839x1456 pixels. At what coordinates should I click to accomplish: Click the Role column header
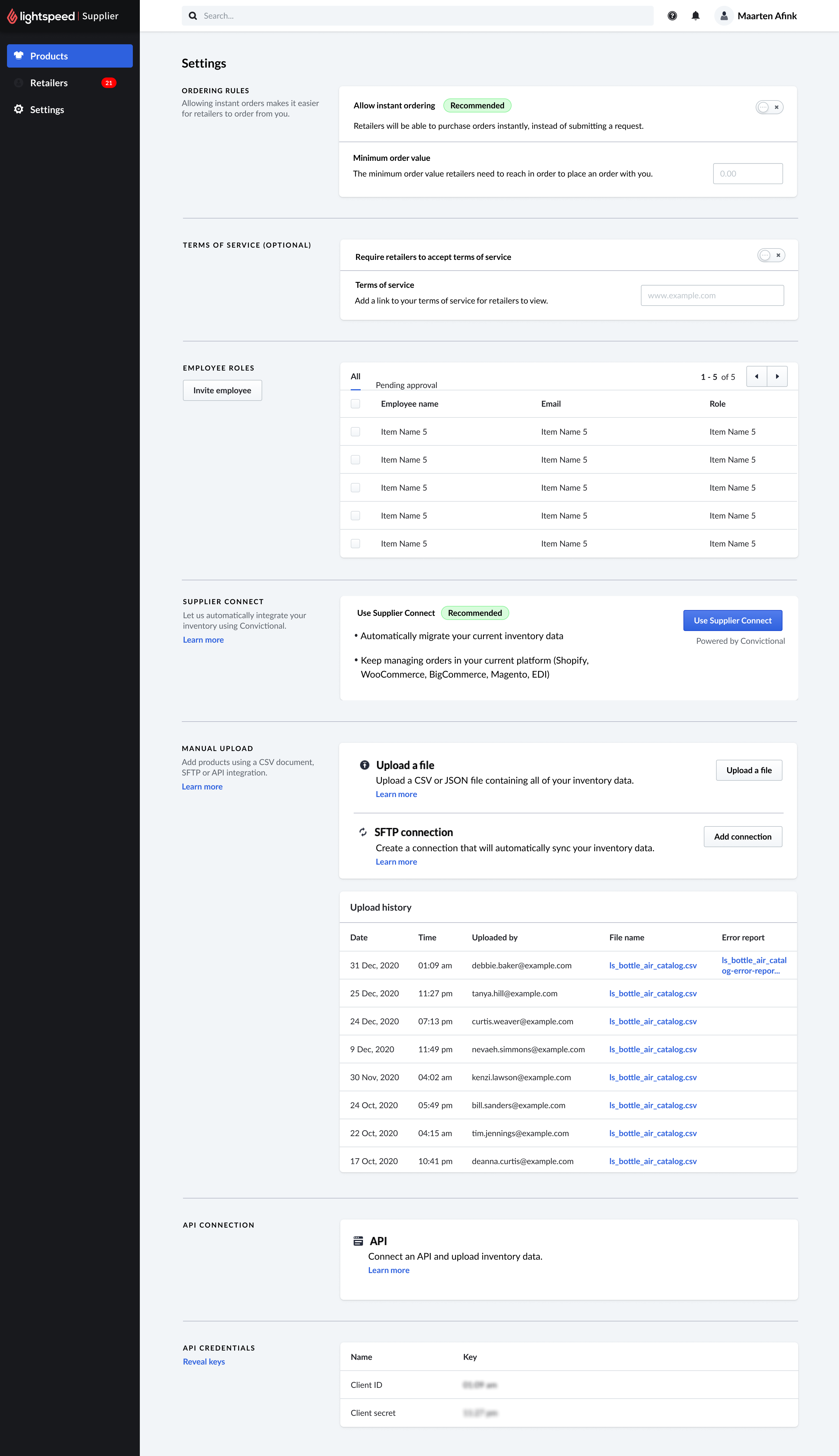(x=717, y=404)
